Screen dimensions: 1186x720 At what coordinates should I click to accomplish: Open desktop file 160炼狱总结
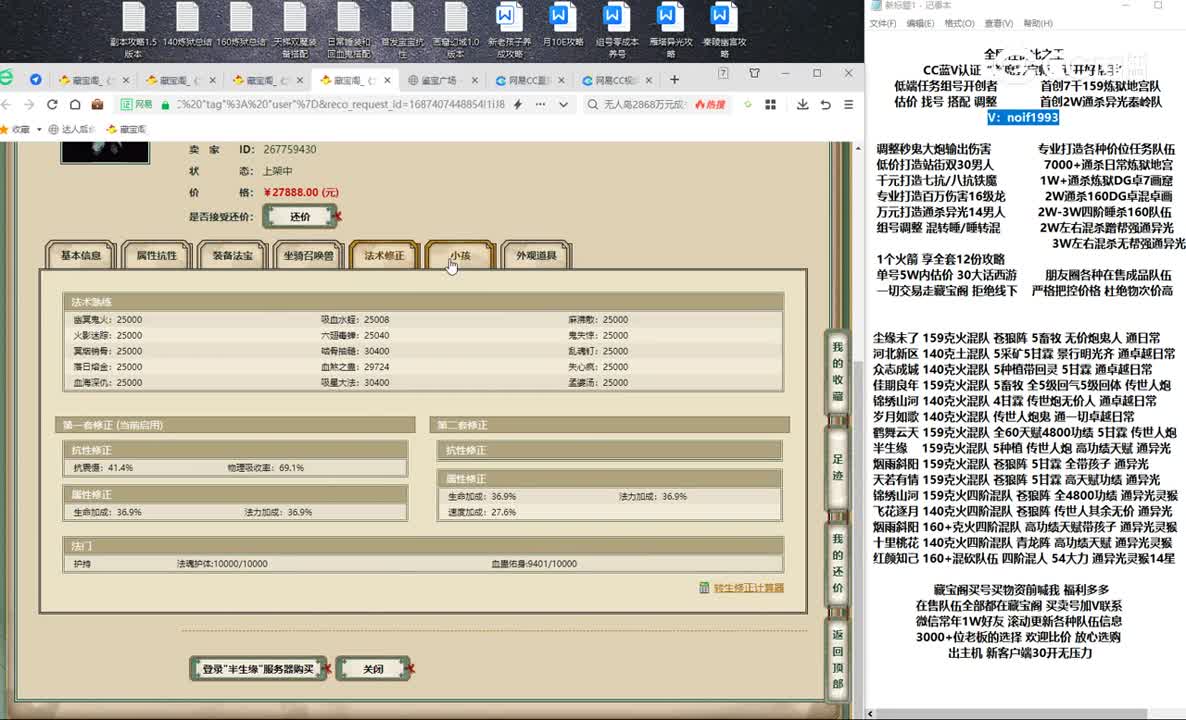(x=241, y=25)
